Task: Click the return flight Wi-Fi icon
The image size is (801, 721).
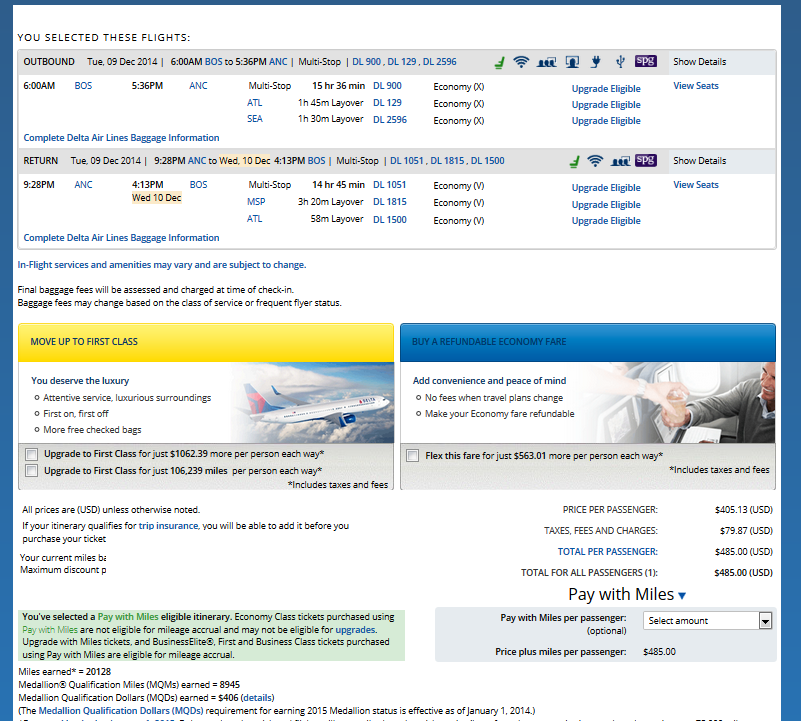Action: [x=596, y=160]
